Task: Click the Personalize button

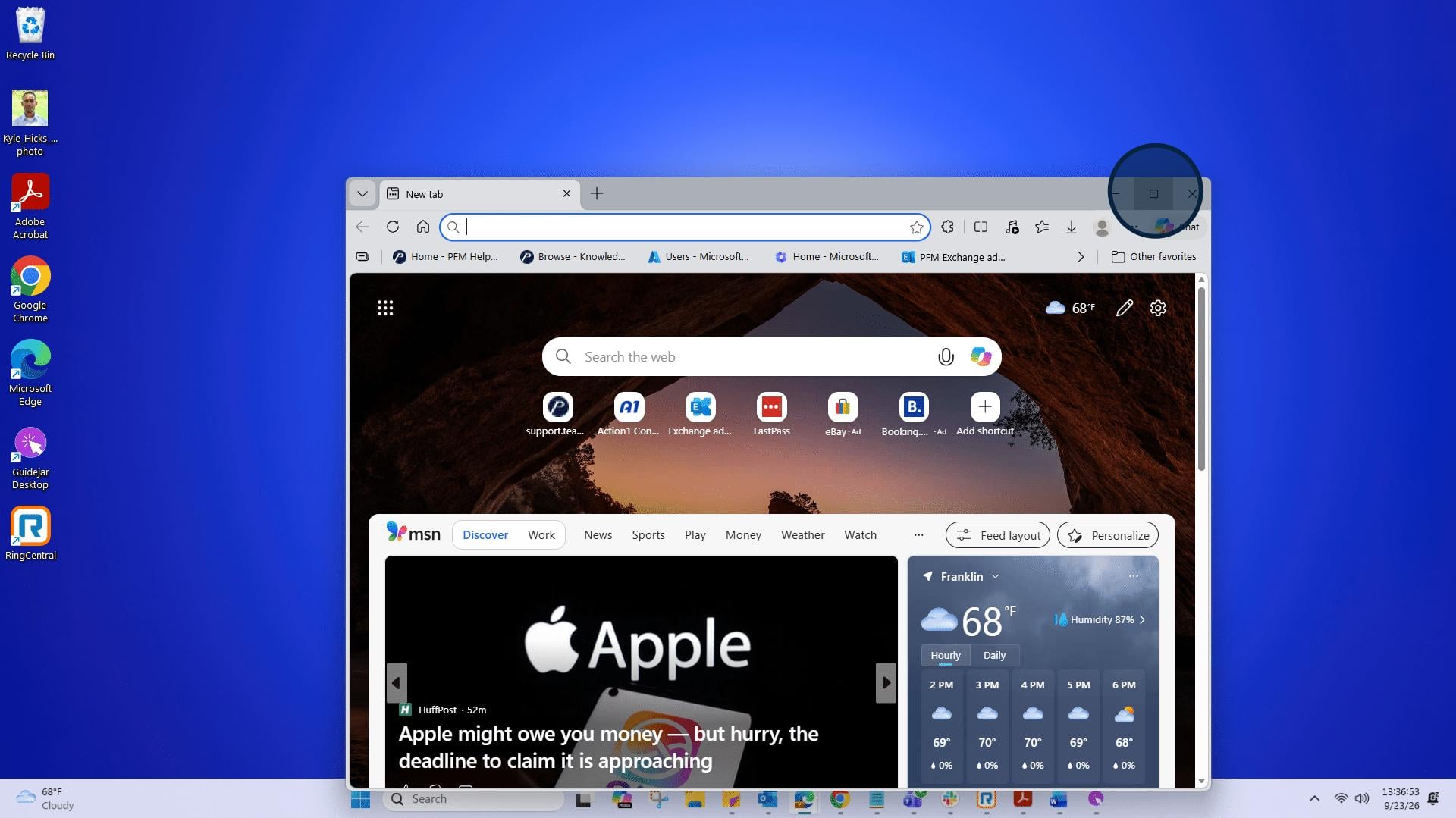Action: click(x=1108, y=535)
